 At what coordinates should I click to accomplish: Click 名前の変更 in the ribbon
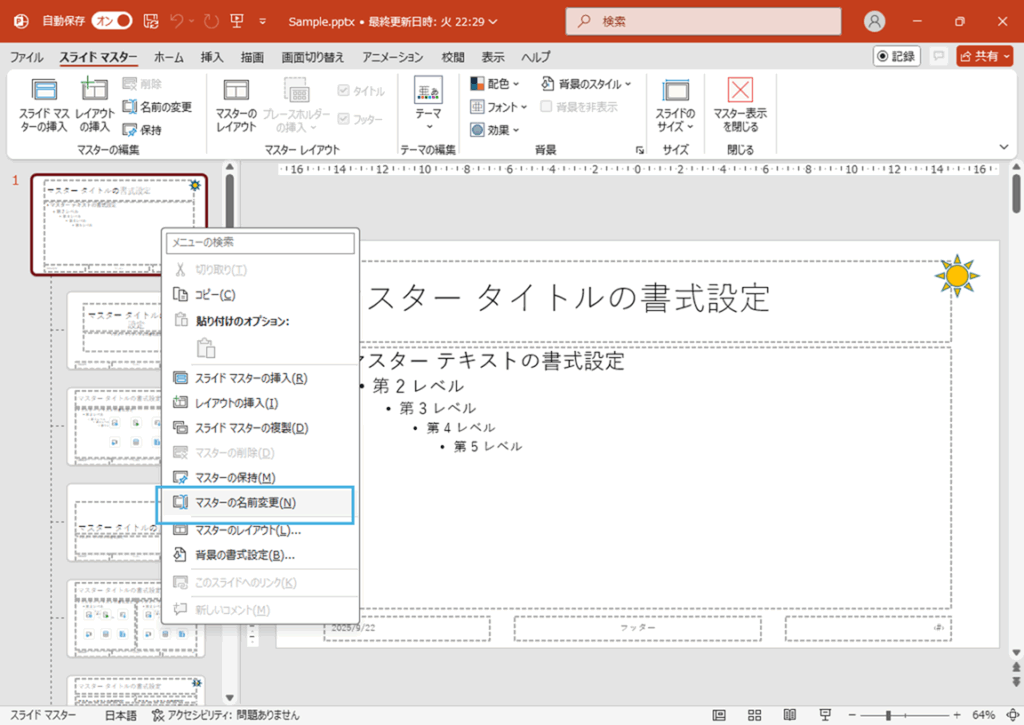[x=157, y=107]
